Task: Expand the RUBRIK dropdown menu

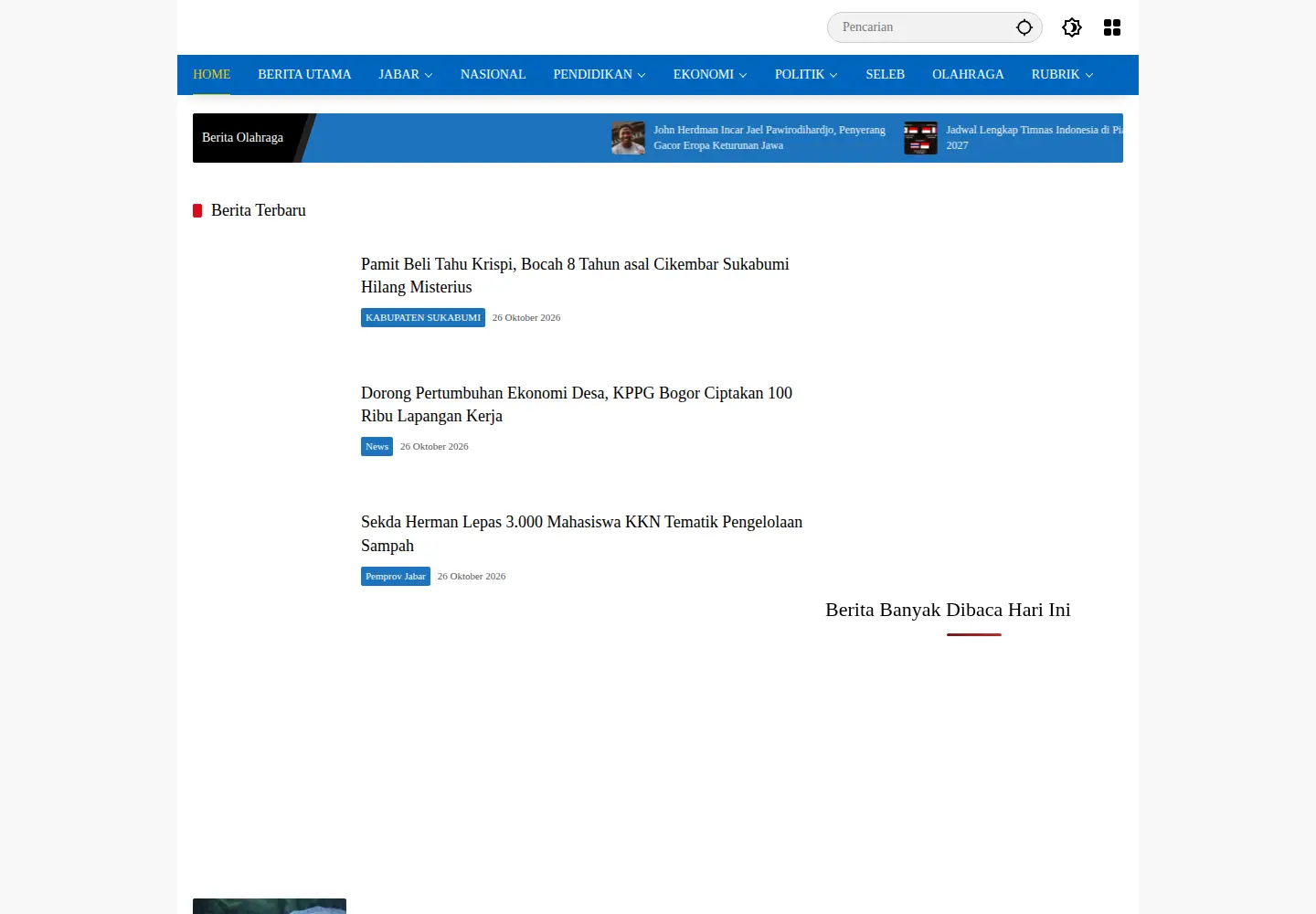Action: [1062, 74]
